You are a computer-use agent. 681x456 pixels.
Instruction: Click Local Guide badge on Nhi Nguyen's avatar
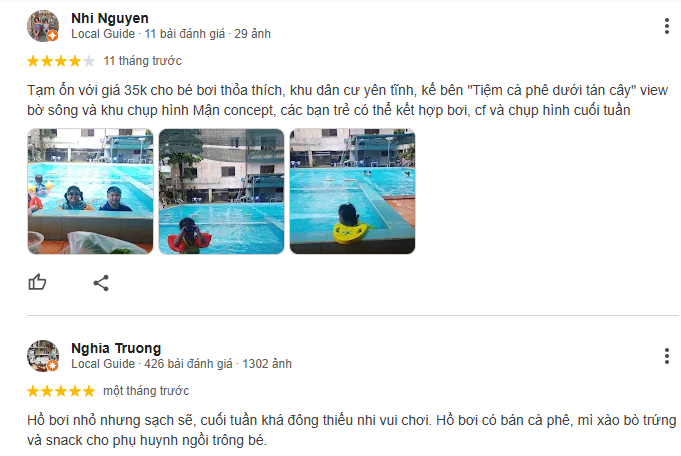[x=53, y=36]
